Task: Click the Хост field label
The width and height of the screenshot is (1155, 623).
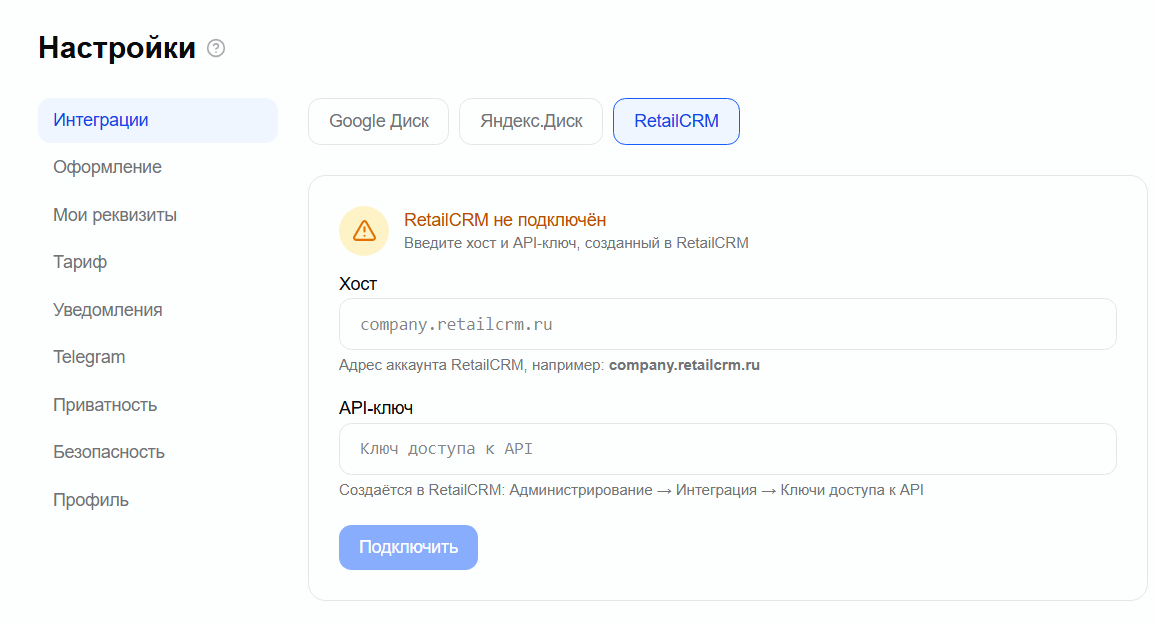Action: tap(358, 284)
